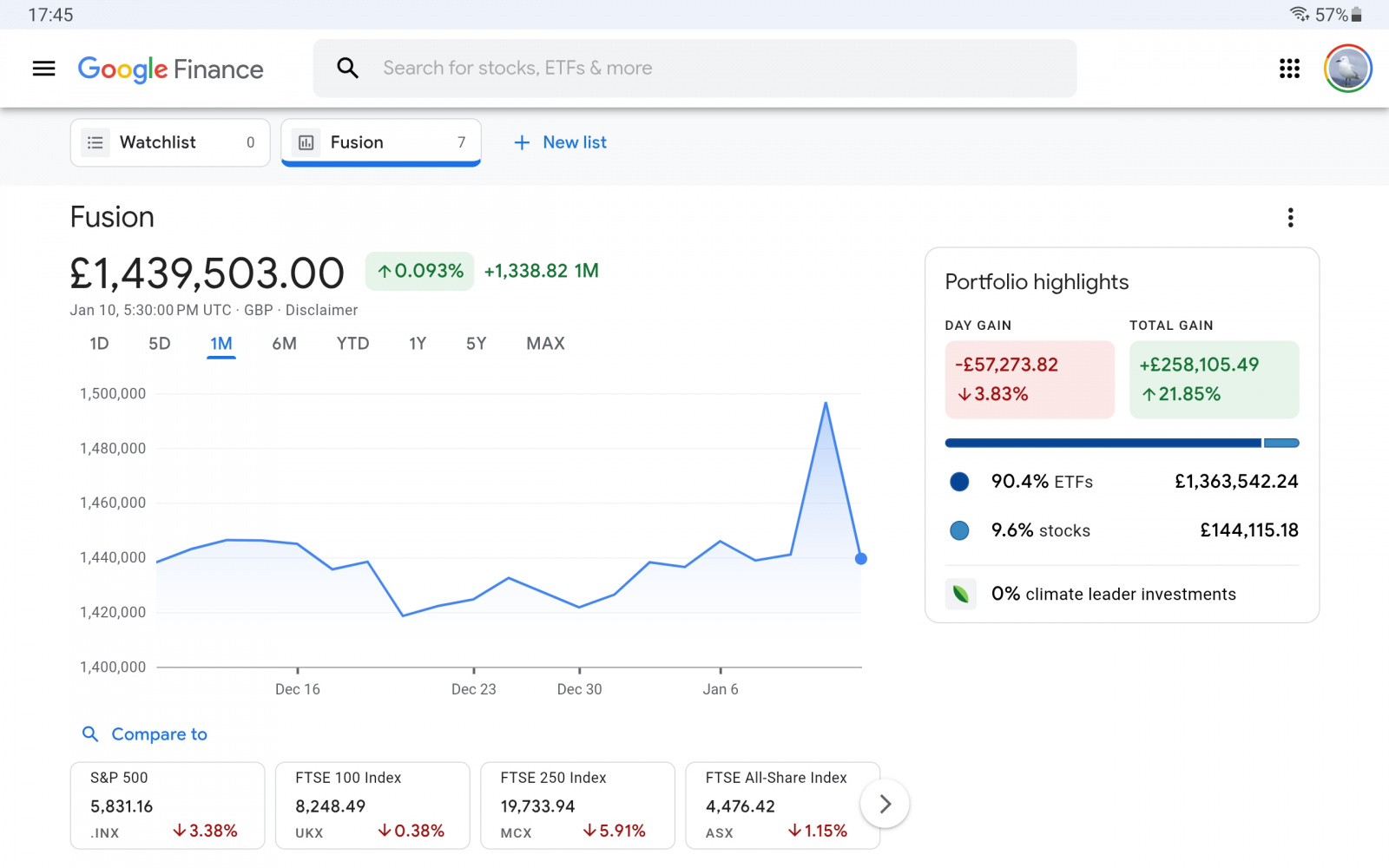
Task: Add FTSE 100 Index comparison
Action: (372, 806)
